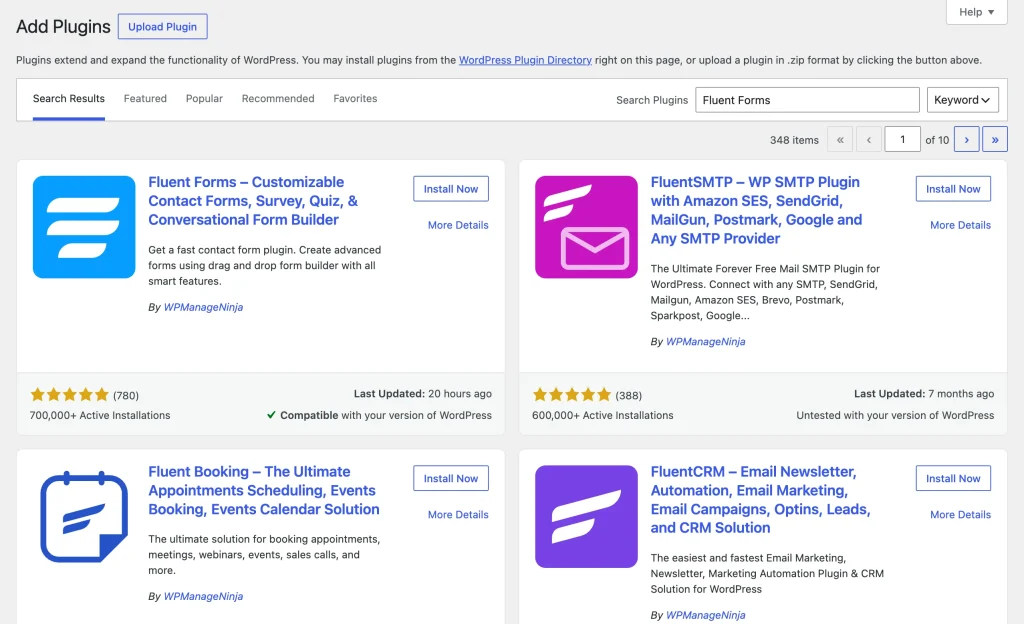Click the previous page arrow button
1024x624 pixels.
[869, 139]
